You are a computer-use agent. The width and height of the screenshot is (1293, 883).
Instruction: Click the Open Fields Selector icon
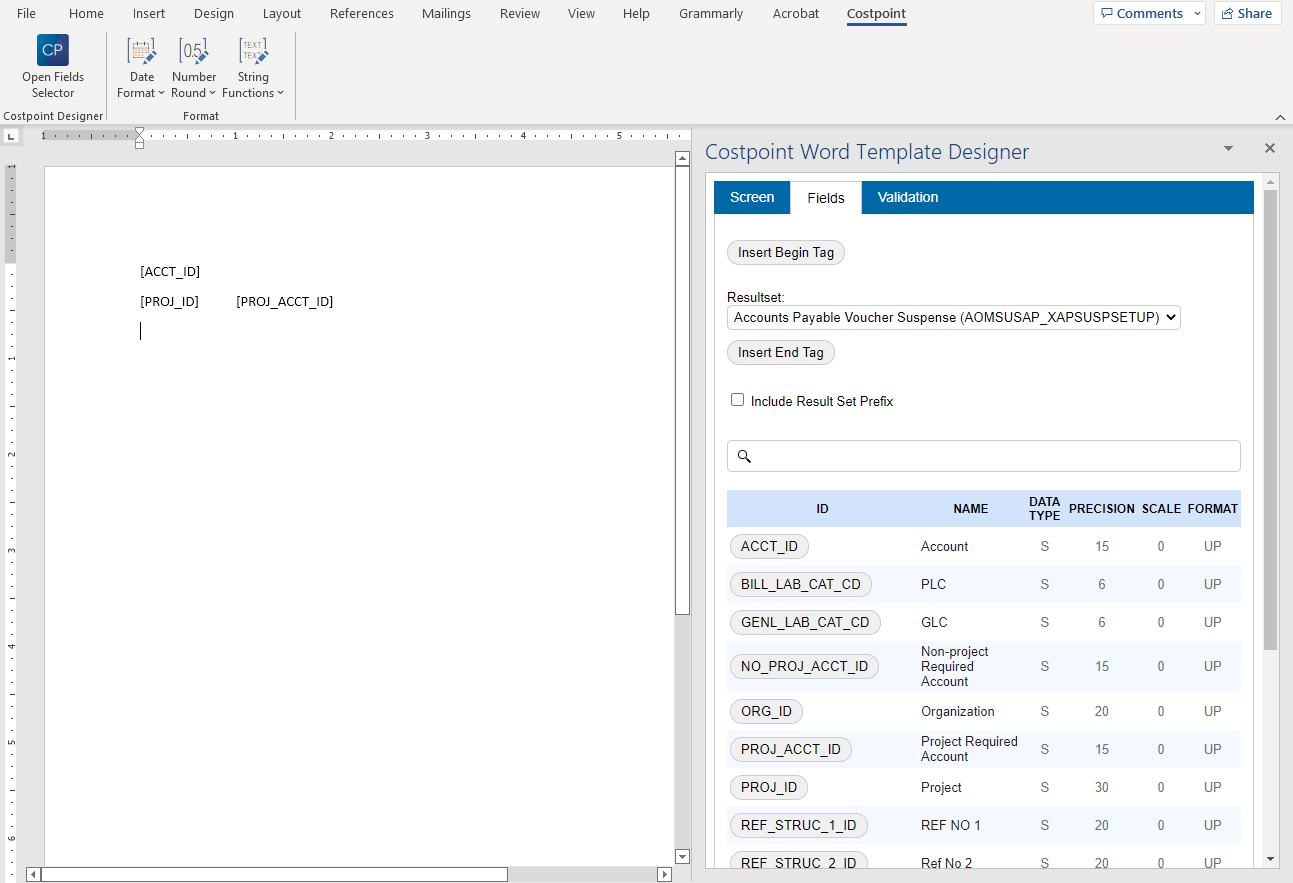[53, 51]
